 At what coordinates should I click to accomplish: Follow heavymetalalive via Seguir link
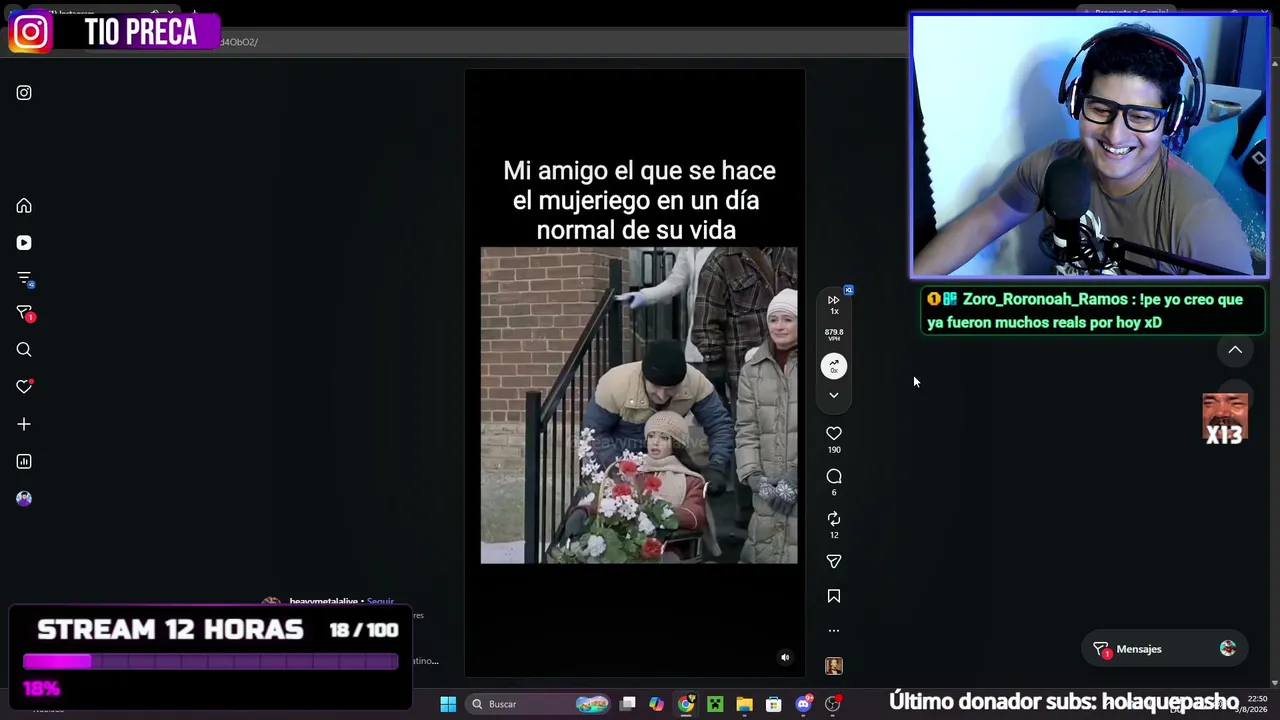380,602
